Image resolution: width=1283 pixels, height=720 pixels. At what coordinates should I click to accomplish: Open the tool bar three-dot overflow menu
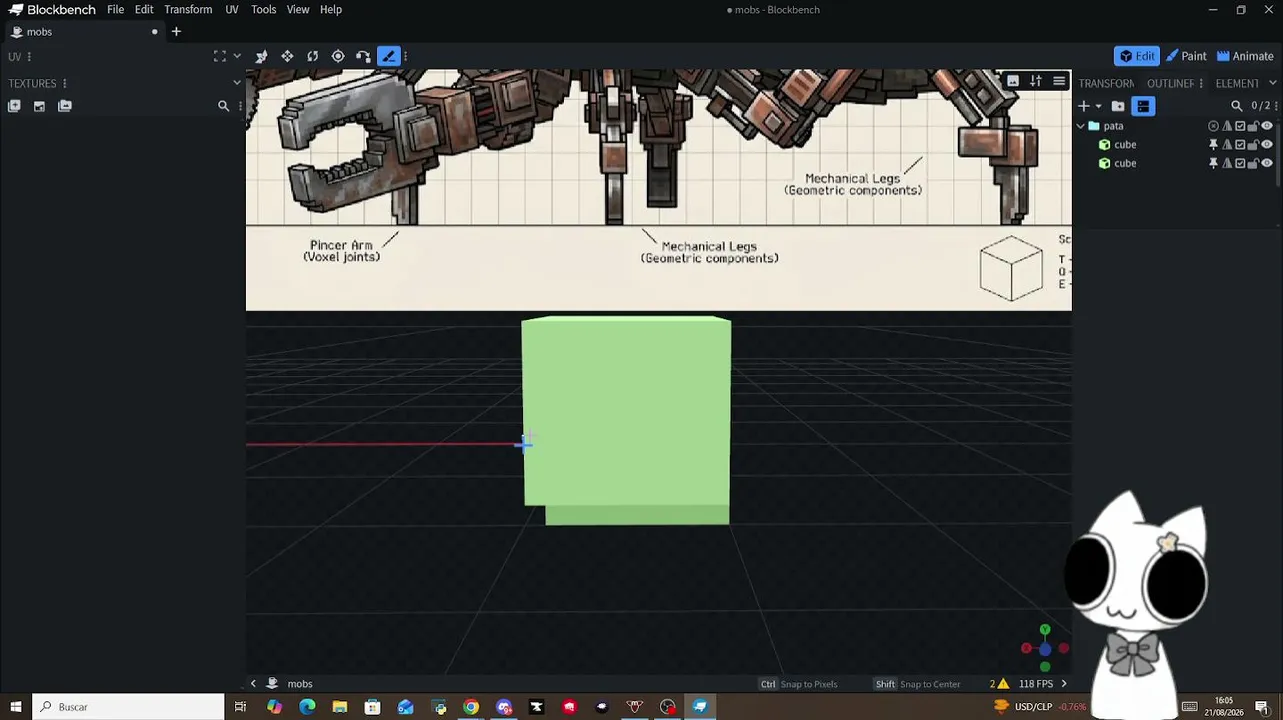click(x=405, y=56)
